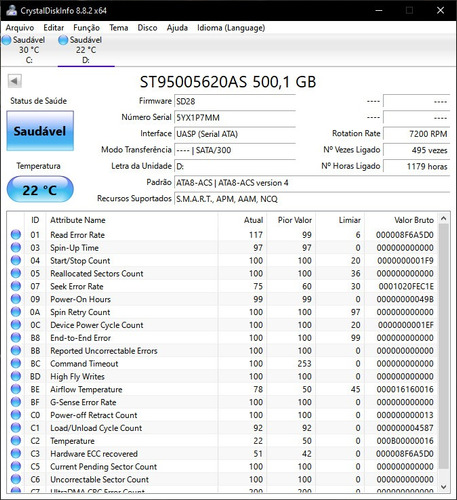Click raw value 000016160016 of Airflow Temperature
Image resolution: width=457 pixels, height=500 pixels.
(x=405, y=389)
